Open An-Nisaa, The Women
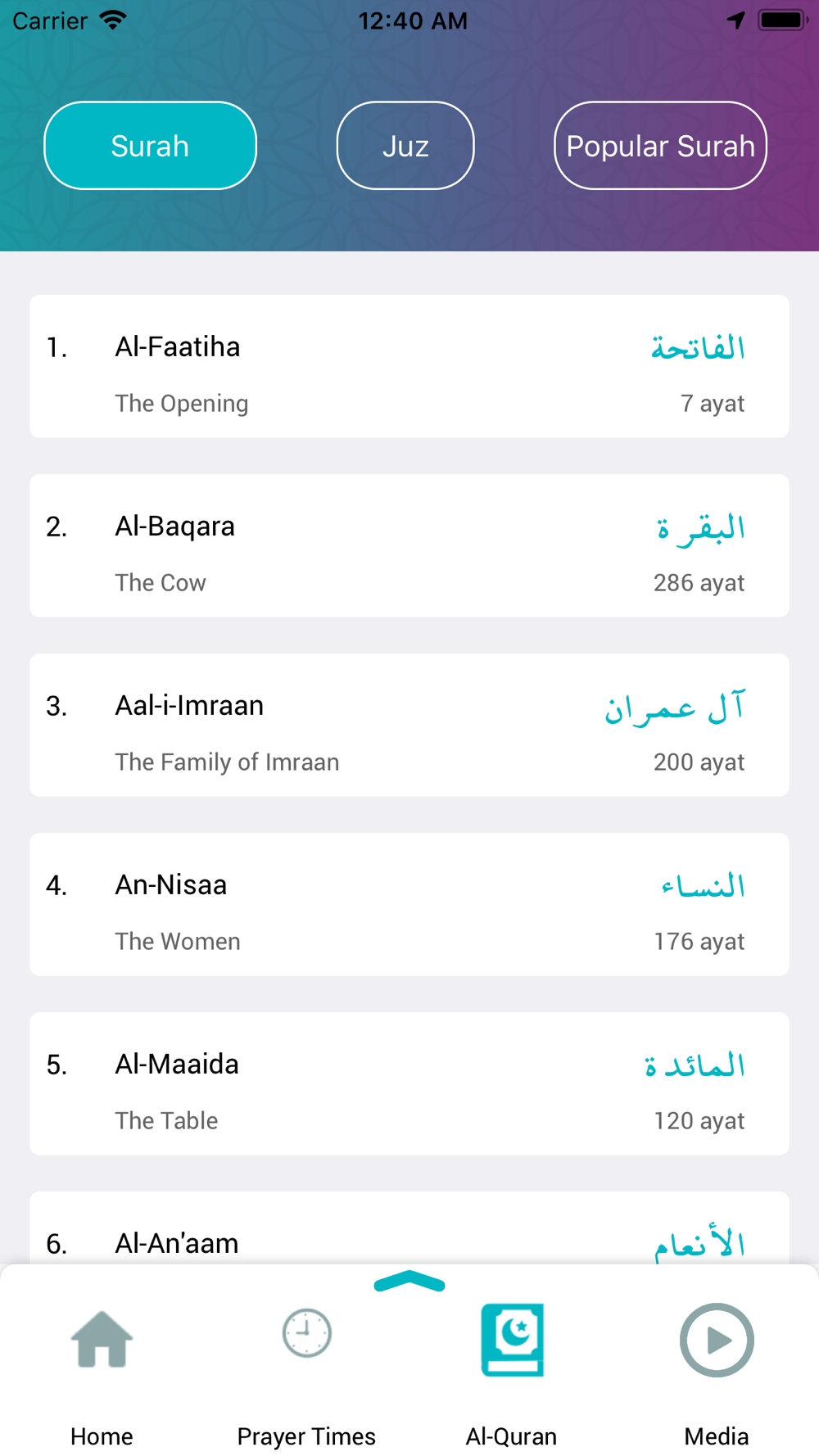The height and width of the screenshot is (1456, 819). 409,904
